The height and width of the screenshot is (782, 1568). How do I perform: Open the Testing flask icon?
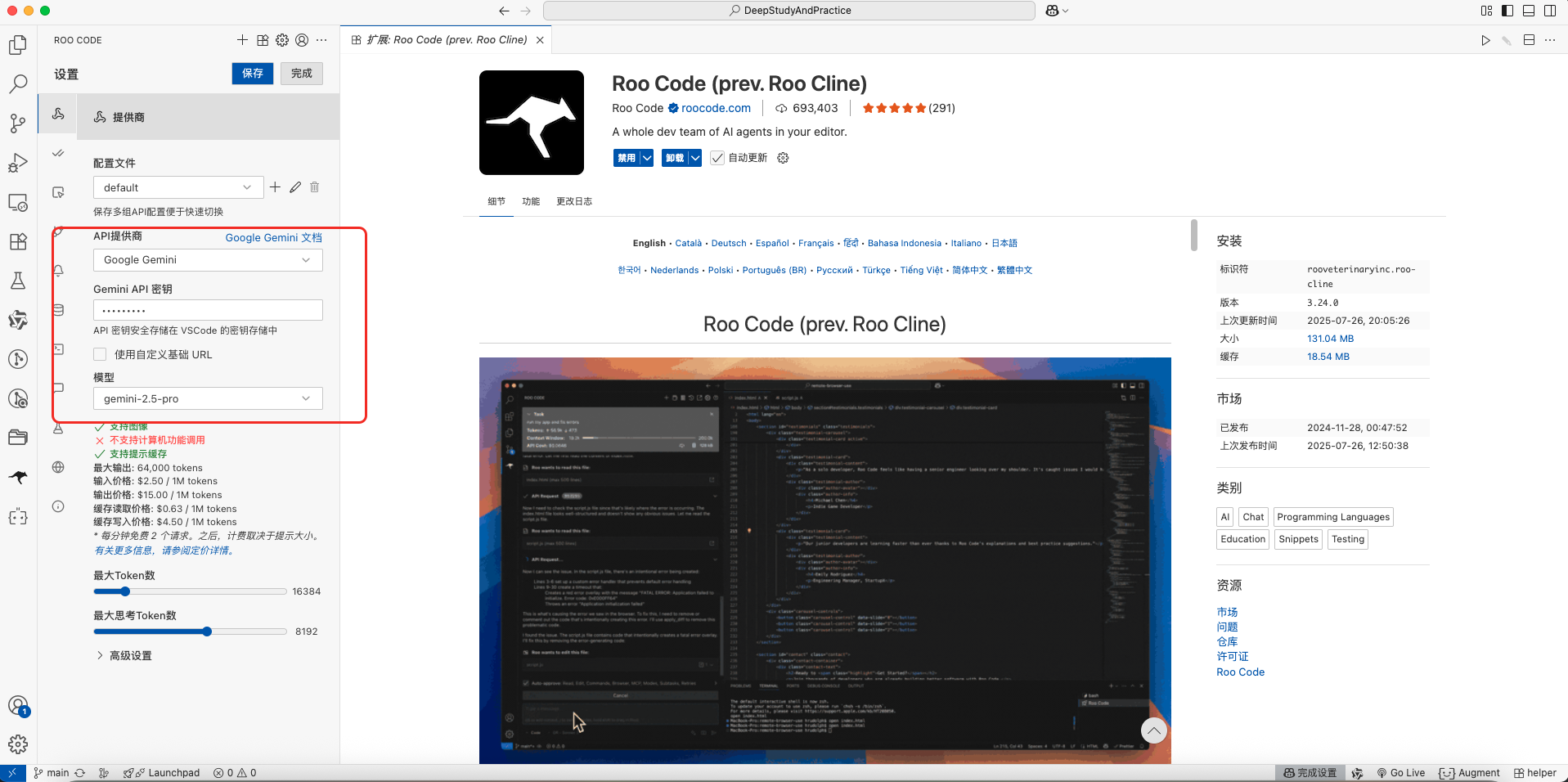(18, 281)
